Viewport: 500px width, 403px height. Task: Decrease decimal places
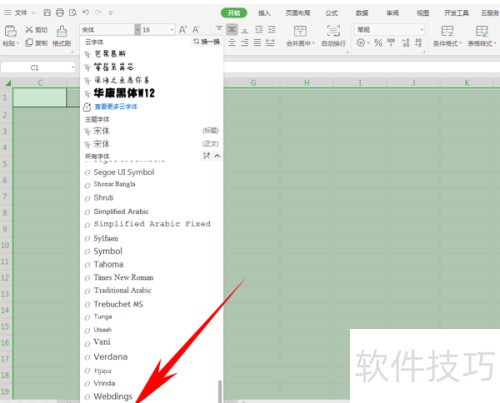(x=418, y=43)
